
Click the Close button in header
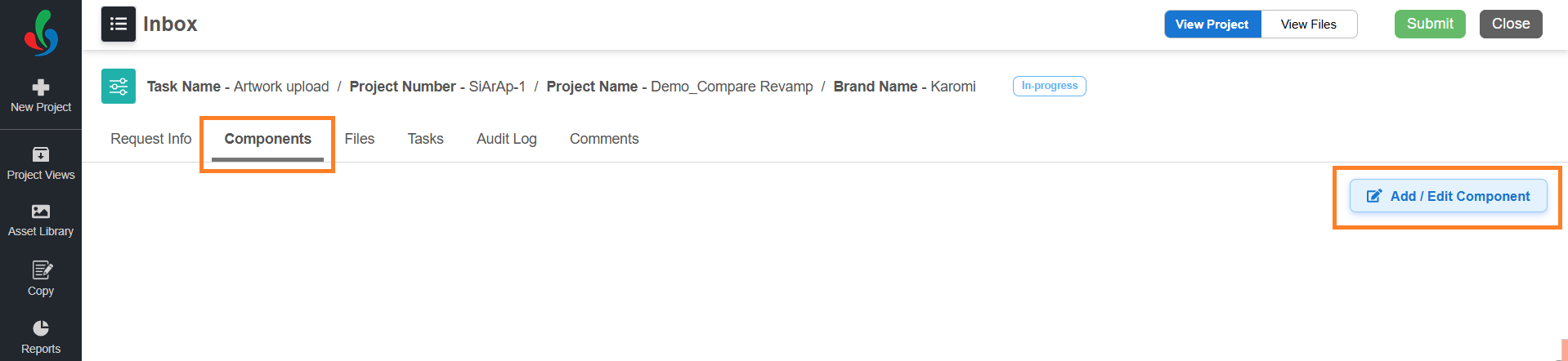tap(1510, 25)
